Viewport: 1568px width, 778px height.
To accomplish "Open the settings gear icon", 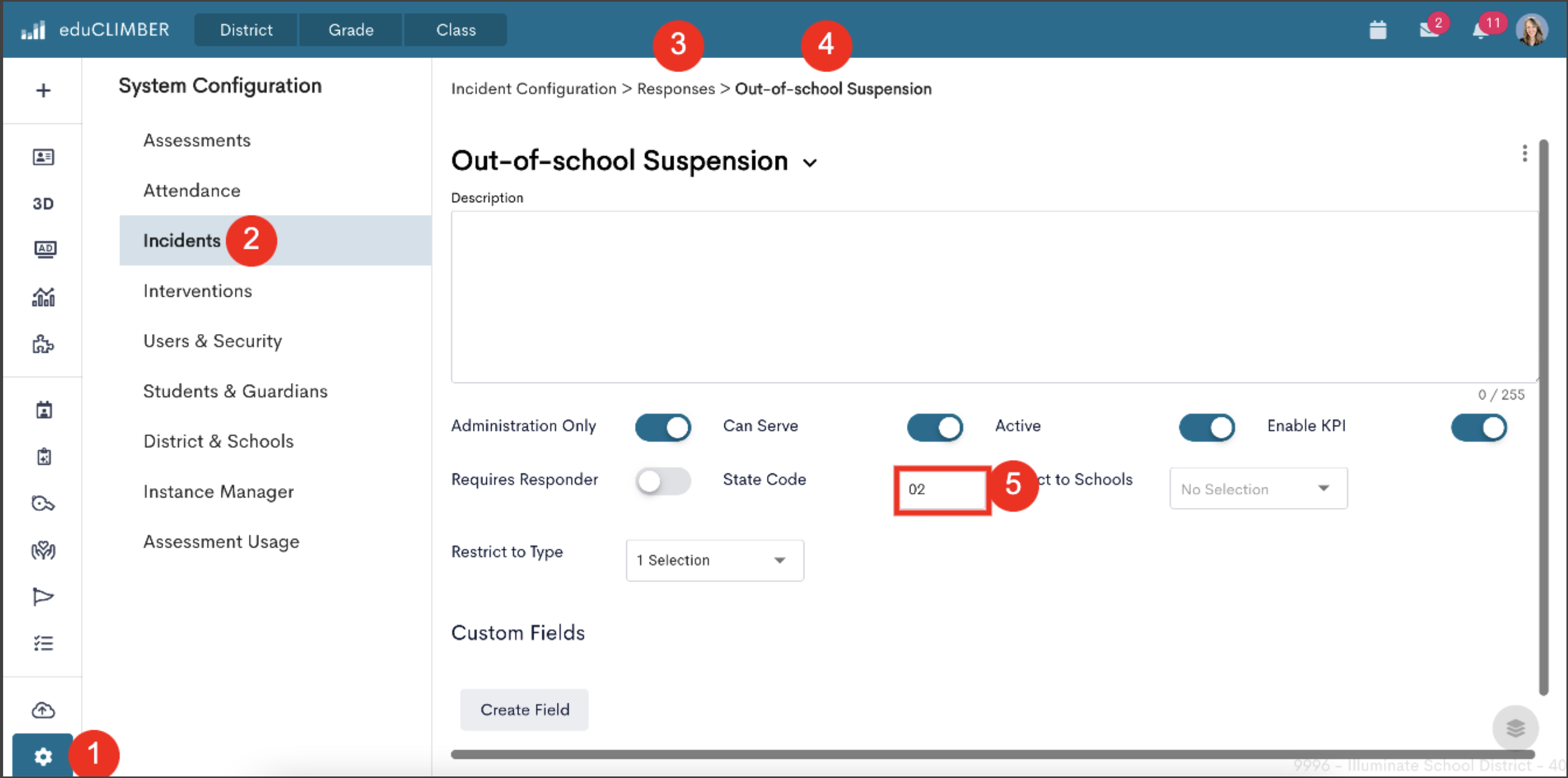I will (43, 756).
